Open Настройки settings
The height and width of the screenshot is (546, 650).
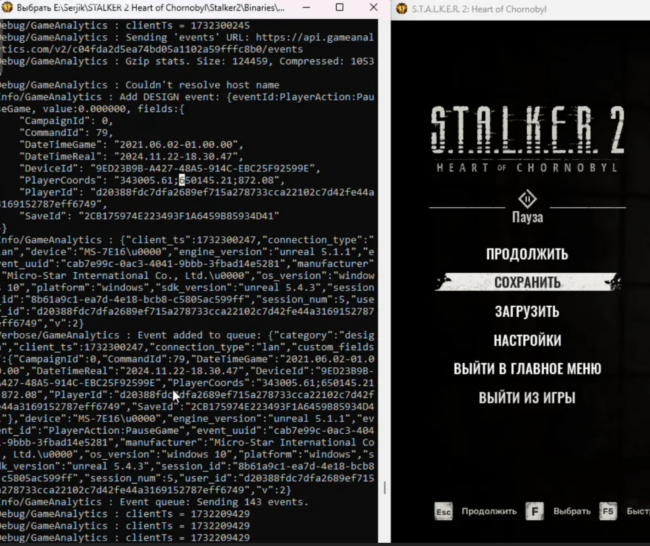pyautogui.click(x=526, y=340)
